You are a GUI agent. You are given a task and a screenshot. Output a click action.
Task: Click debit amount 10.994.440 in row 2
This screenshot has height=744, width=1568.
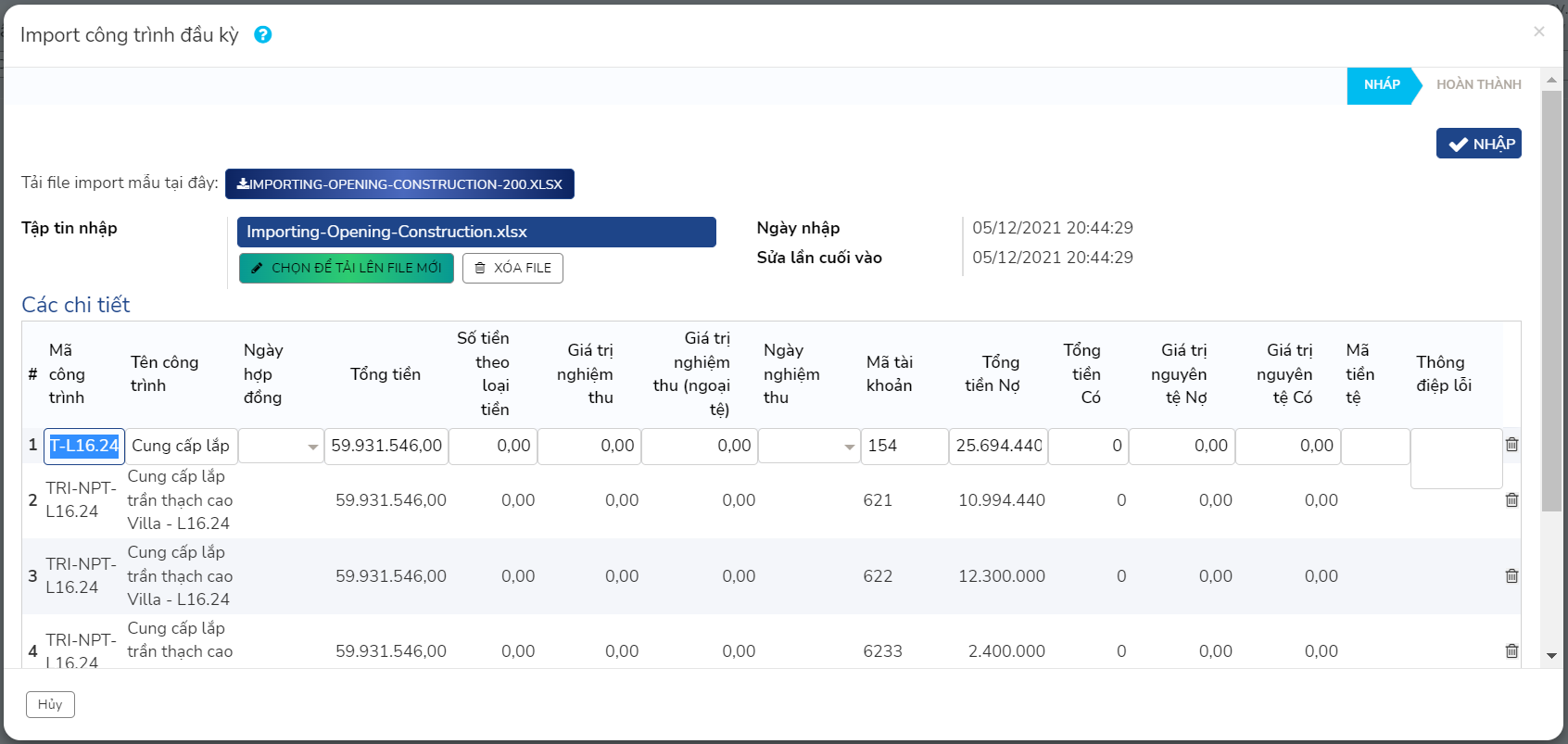[x=1002, y=500]
